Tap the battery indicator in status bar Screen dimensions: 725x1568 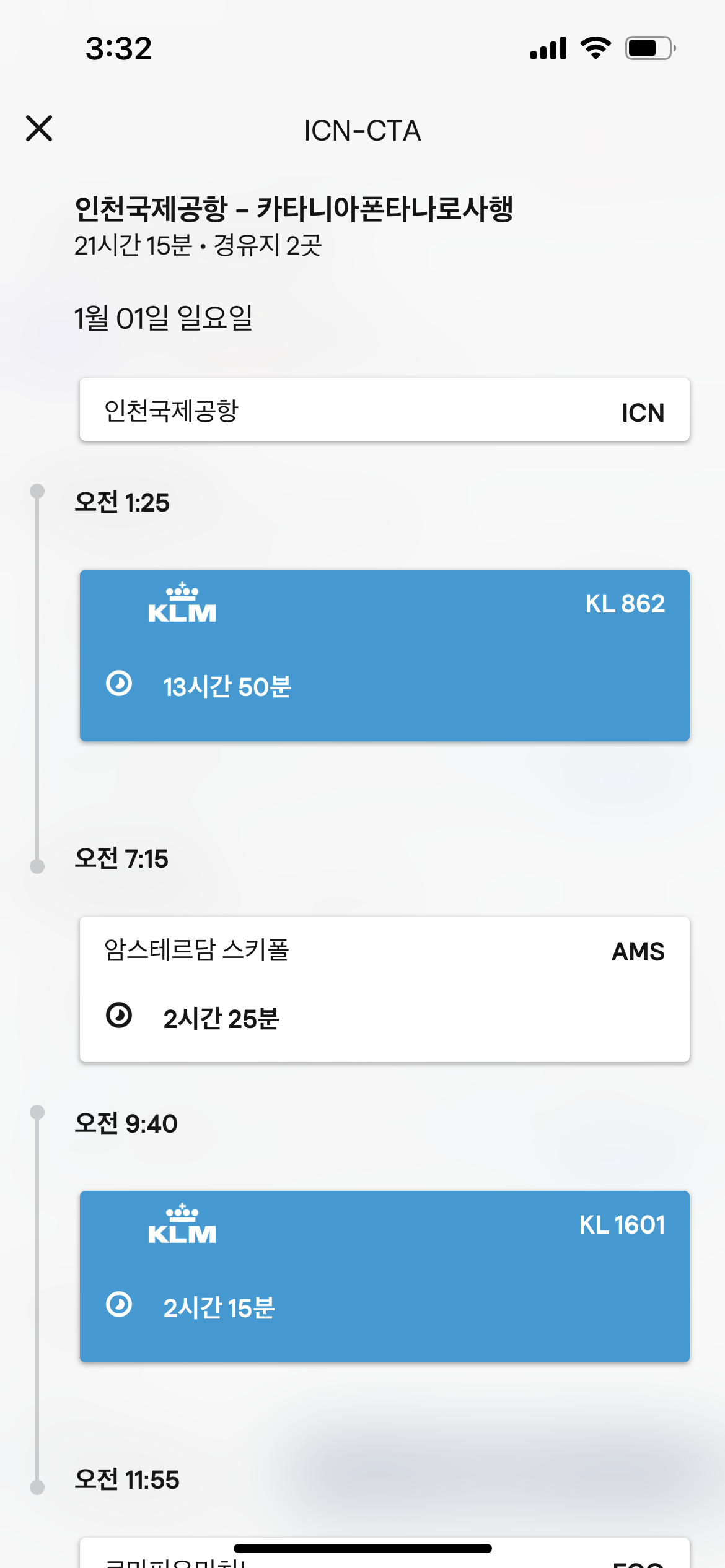point(649,48)
